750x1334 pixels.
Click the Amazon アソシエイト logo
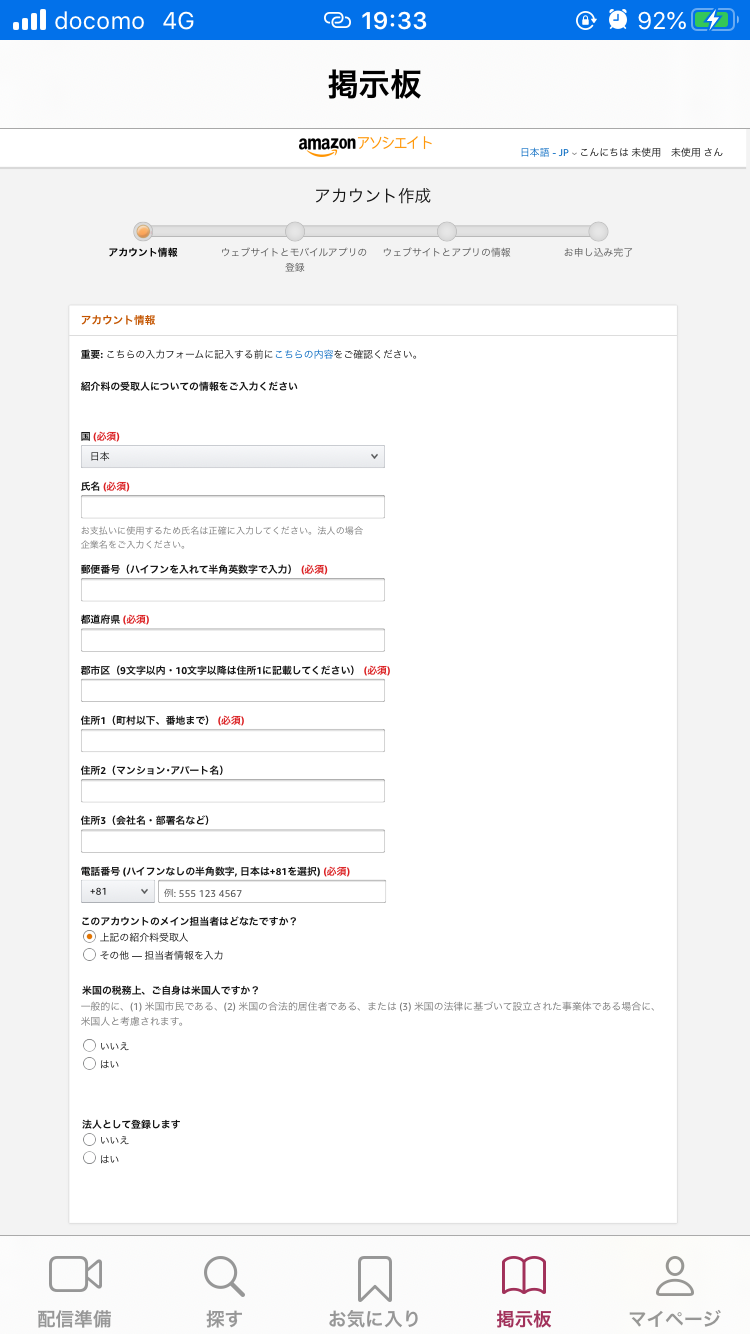pos(365,145)
